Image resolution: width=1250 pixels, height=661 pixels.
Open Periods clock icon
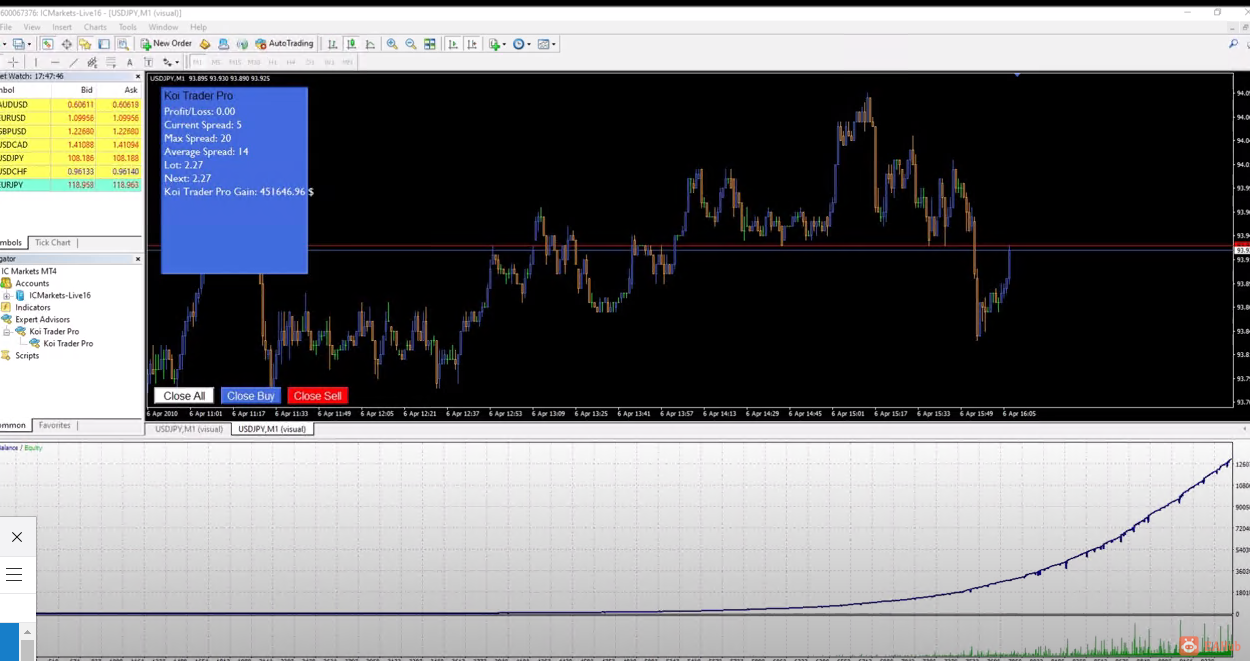tap(519, 44)
